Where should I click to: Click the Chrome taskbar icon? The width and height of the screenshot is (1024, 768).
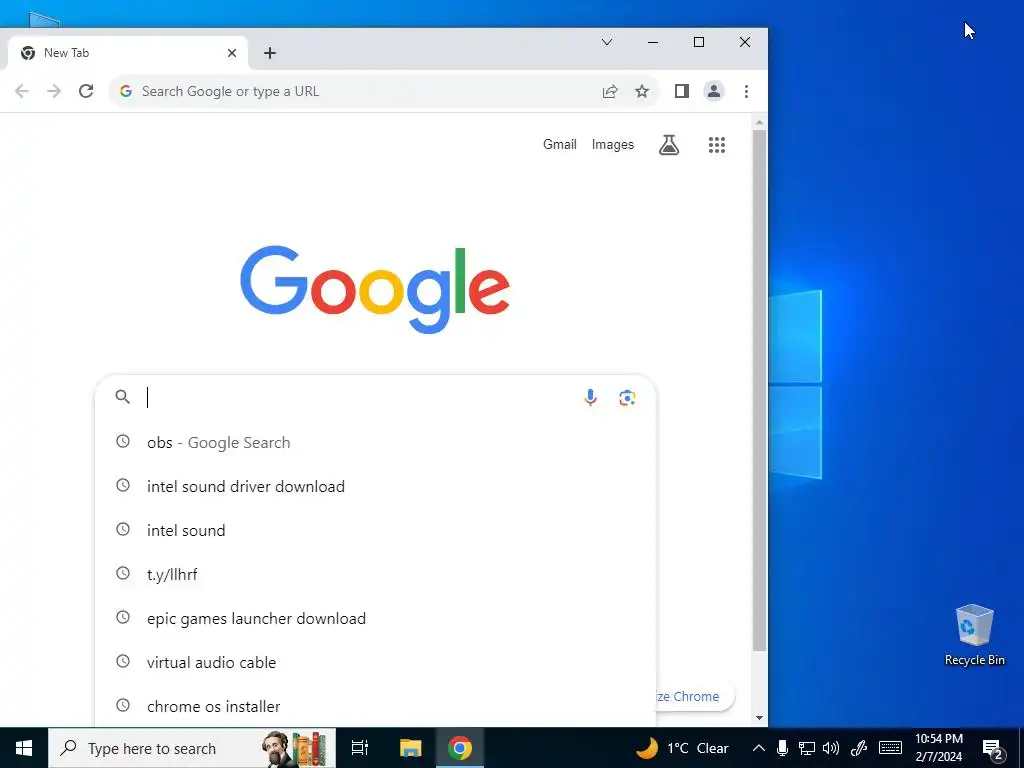click(460, 748)
